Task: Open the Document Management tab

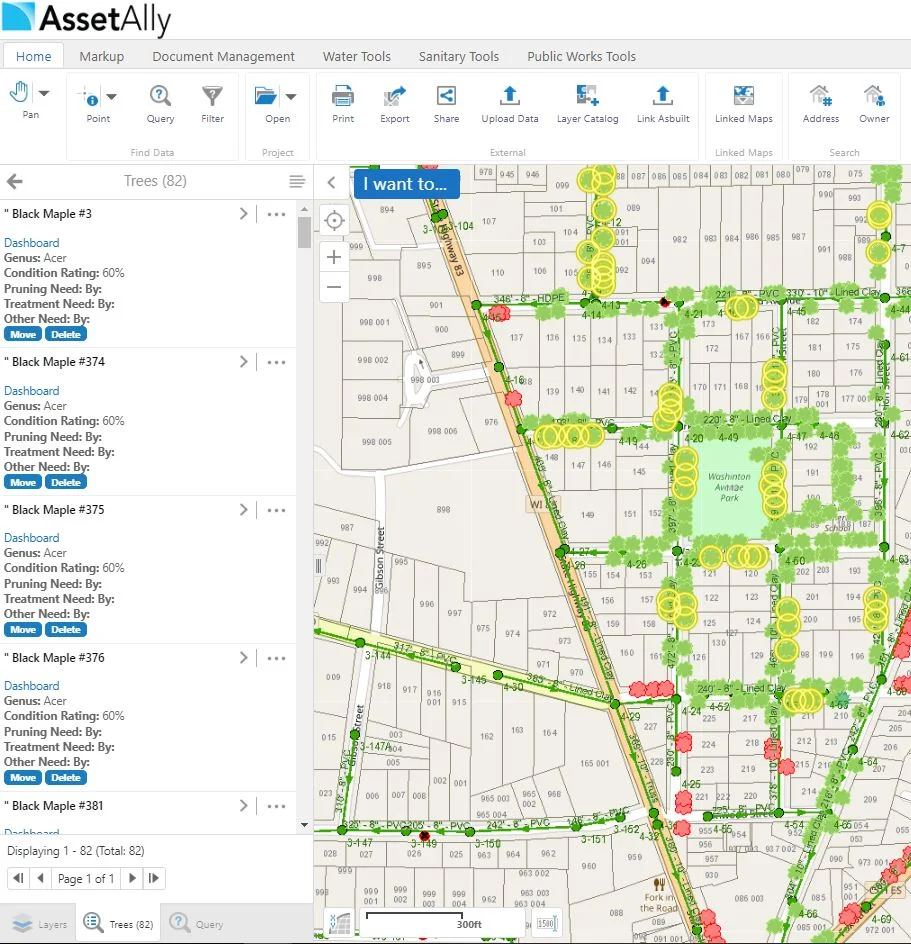Action: (x=223, y=56)
